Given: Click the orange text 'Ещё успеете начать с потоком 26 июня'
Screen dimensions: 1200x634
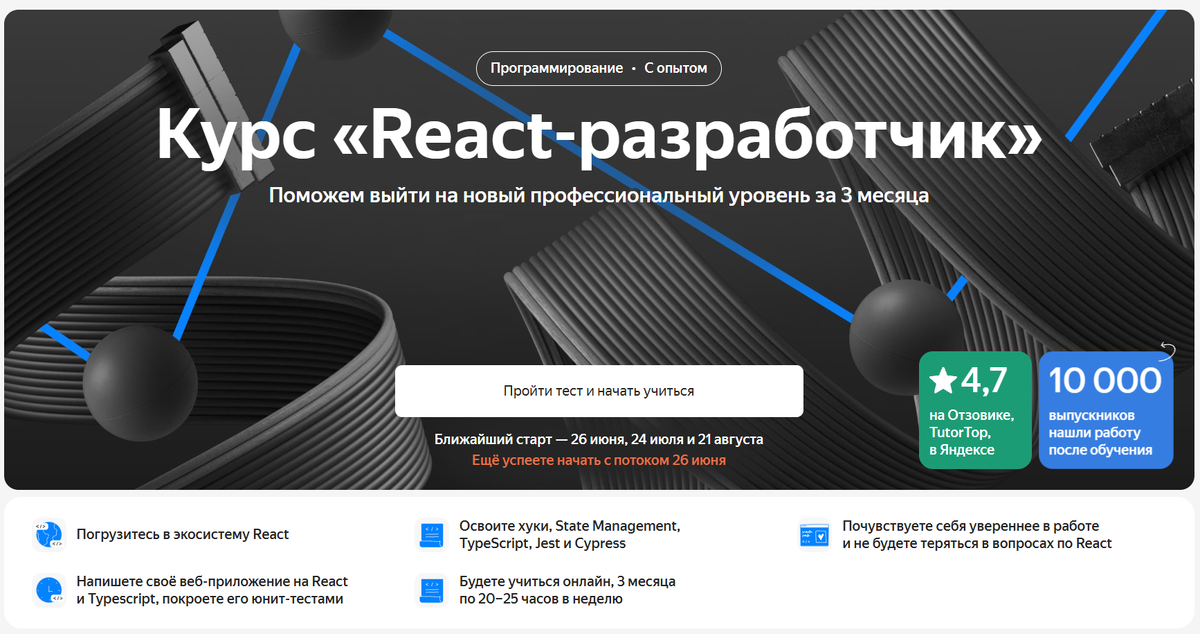Looking at the screenshot, I should 599,460.
